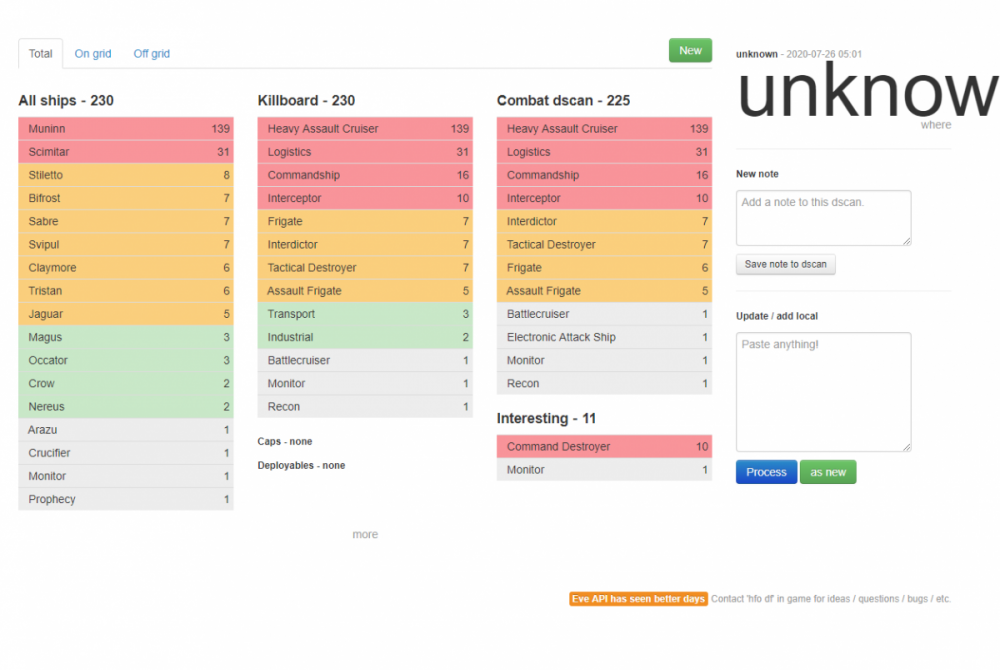The image size is (1000, 670).
Task: Click the Transport row in Killboard list
Action: click(x=365, y=314)
